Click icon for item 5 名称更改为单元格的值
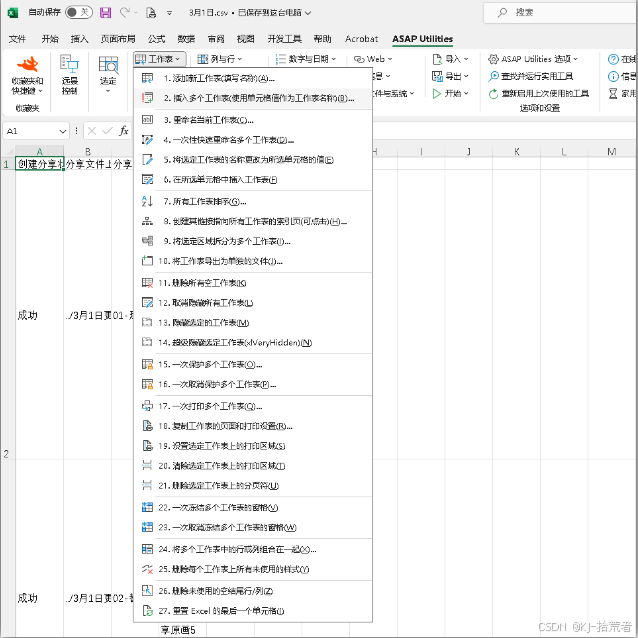This screenshot has height=638, width=638. pos(147,160)
